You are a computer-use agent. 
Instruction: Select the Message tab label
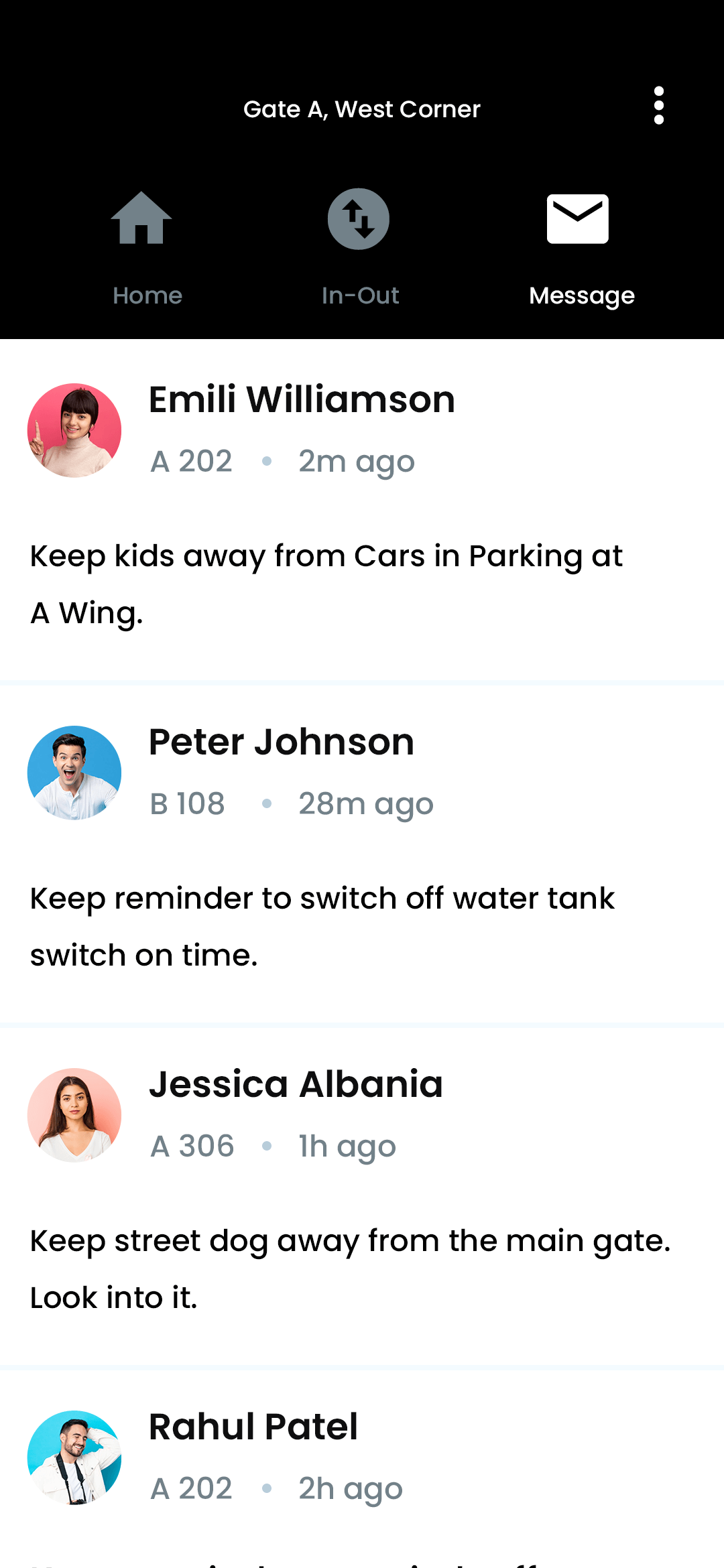click(581, 295)
